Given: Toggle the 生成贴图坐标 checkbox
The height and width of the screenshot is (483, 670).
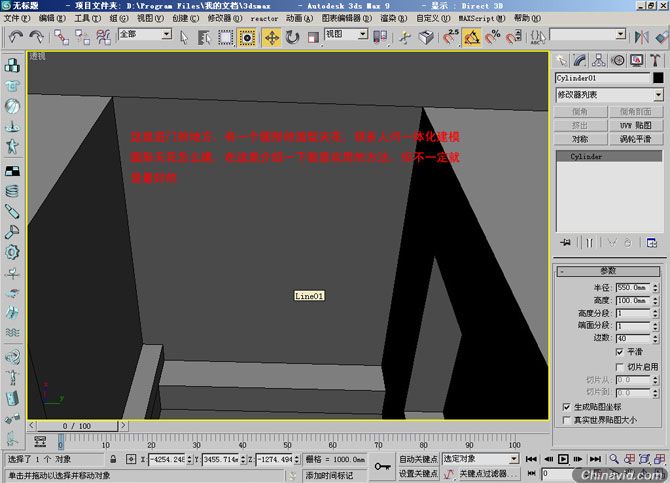Looking at the screenshot, I should [x=567, y=407].
